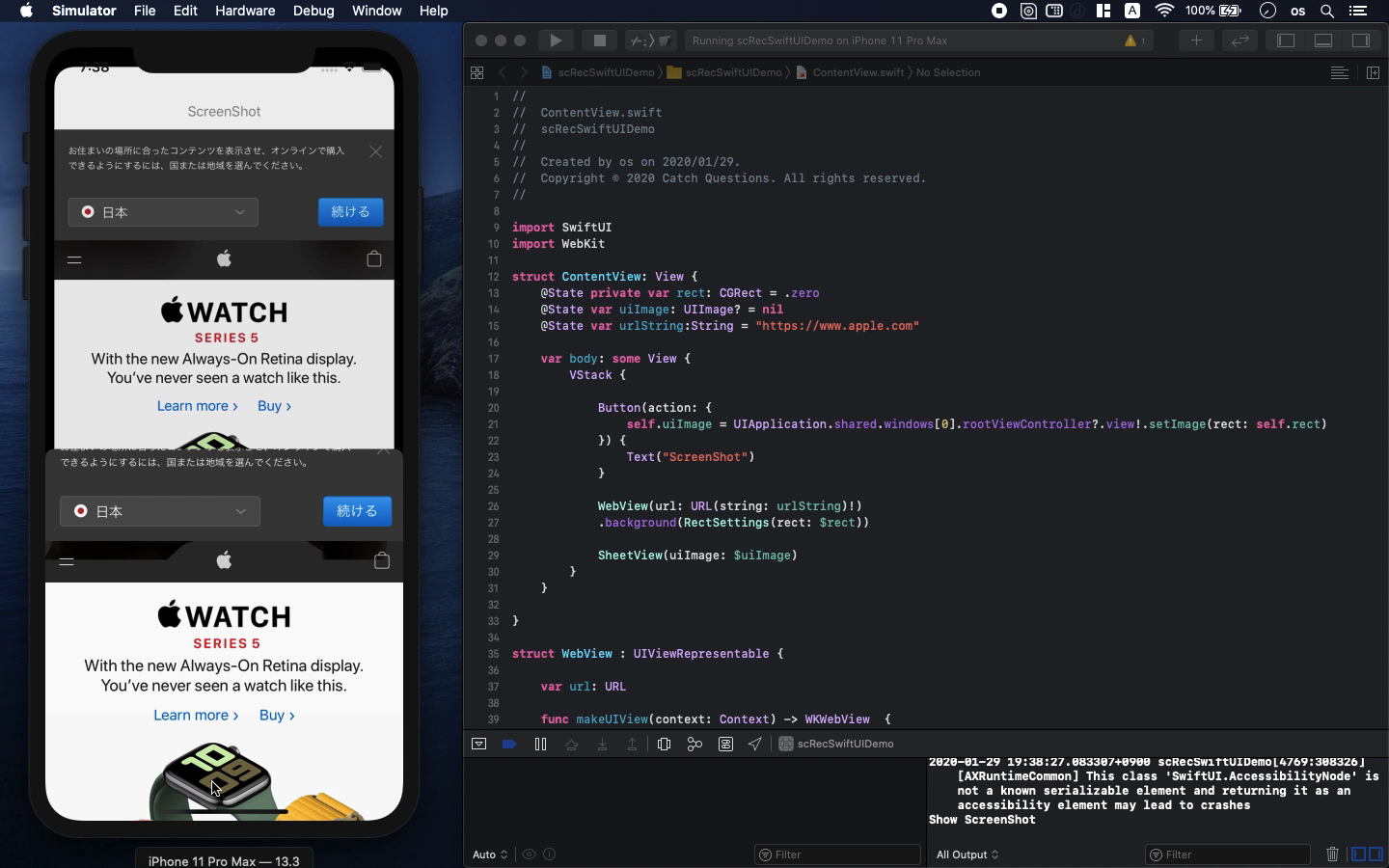The image size is (1389, 868).
Task: Open Debug Memory Graph
Action: tap(694, 744)
